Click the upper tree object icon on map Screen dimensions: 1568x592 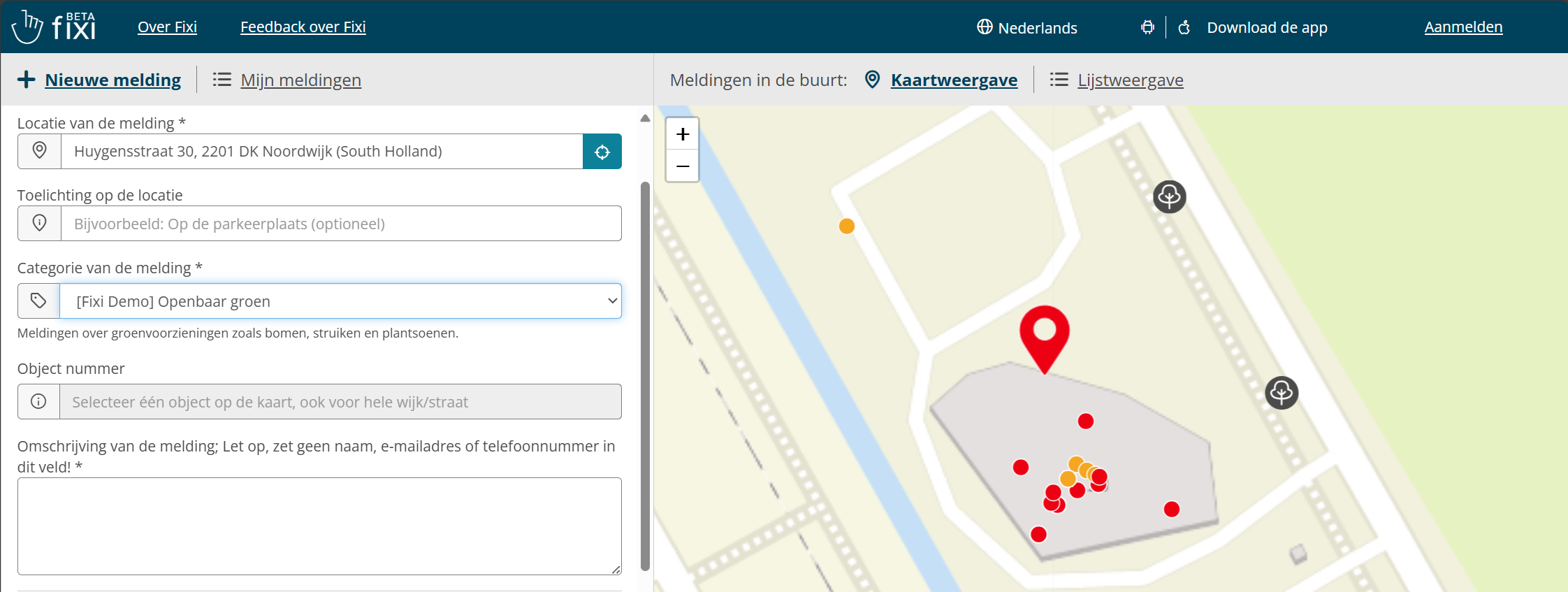pos(1169,196)
